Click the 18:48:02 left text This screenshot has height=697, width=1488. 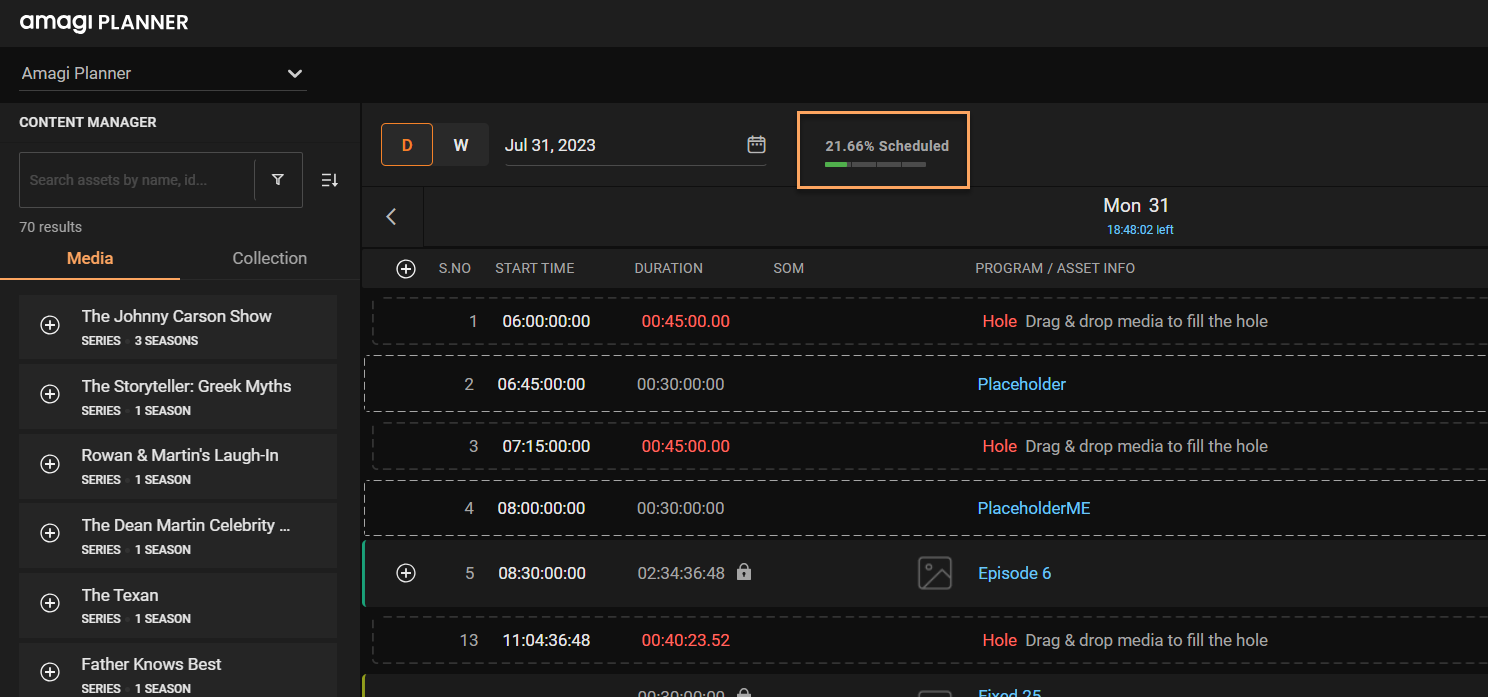pos(1140,230)
